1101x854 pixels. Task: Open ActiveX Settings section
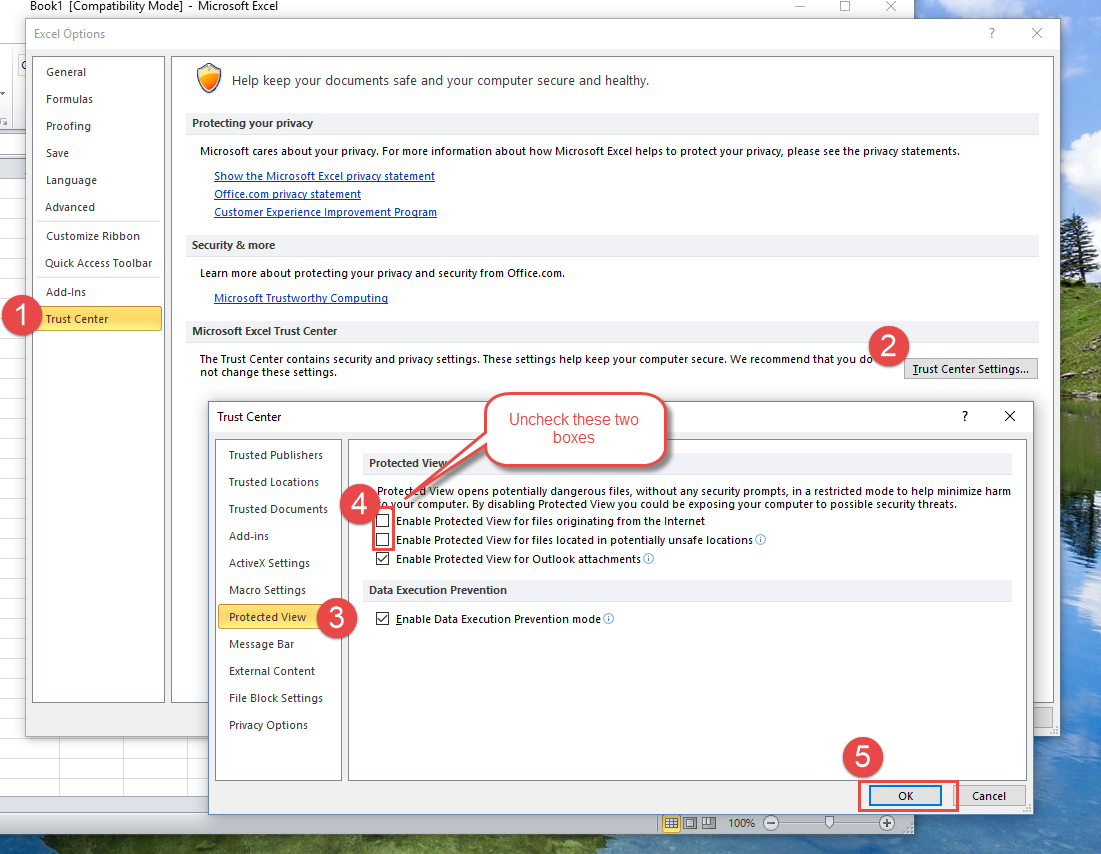coord(278,563)
